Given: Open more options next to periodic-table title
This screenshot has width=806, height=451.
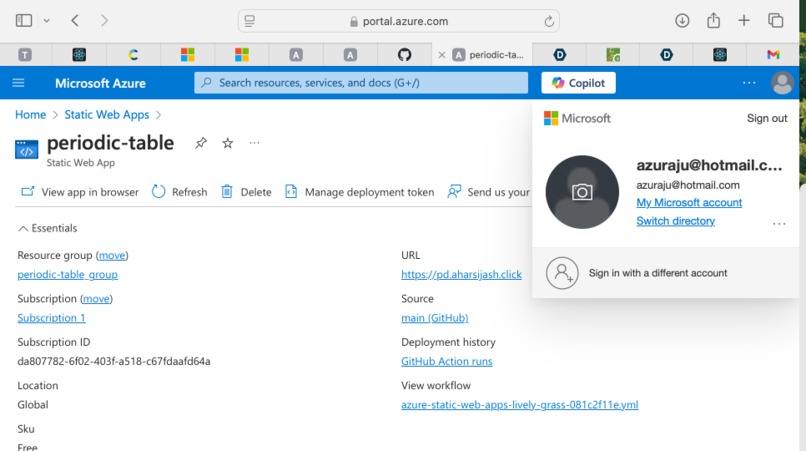Looking at the screenshot, I should pos(254,143).
